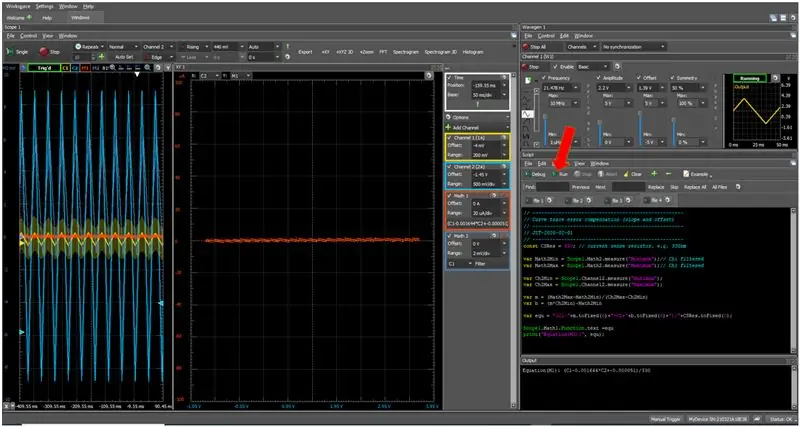Click the Amplitude slider

click(x=599, y=133)
